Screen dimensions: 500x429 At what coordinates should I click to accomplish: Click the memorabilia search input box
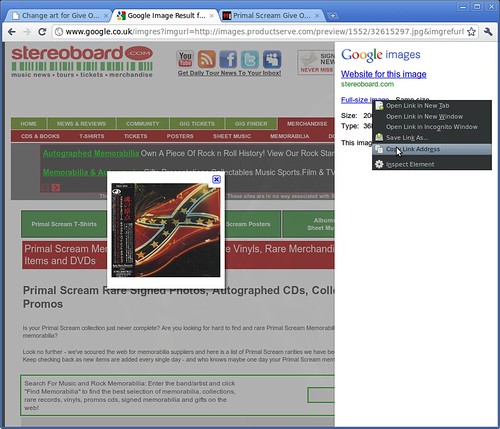point(321,395)
